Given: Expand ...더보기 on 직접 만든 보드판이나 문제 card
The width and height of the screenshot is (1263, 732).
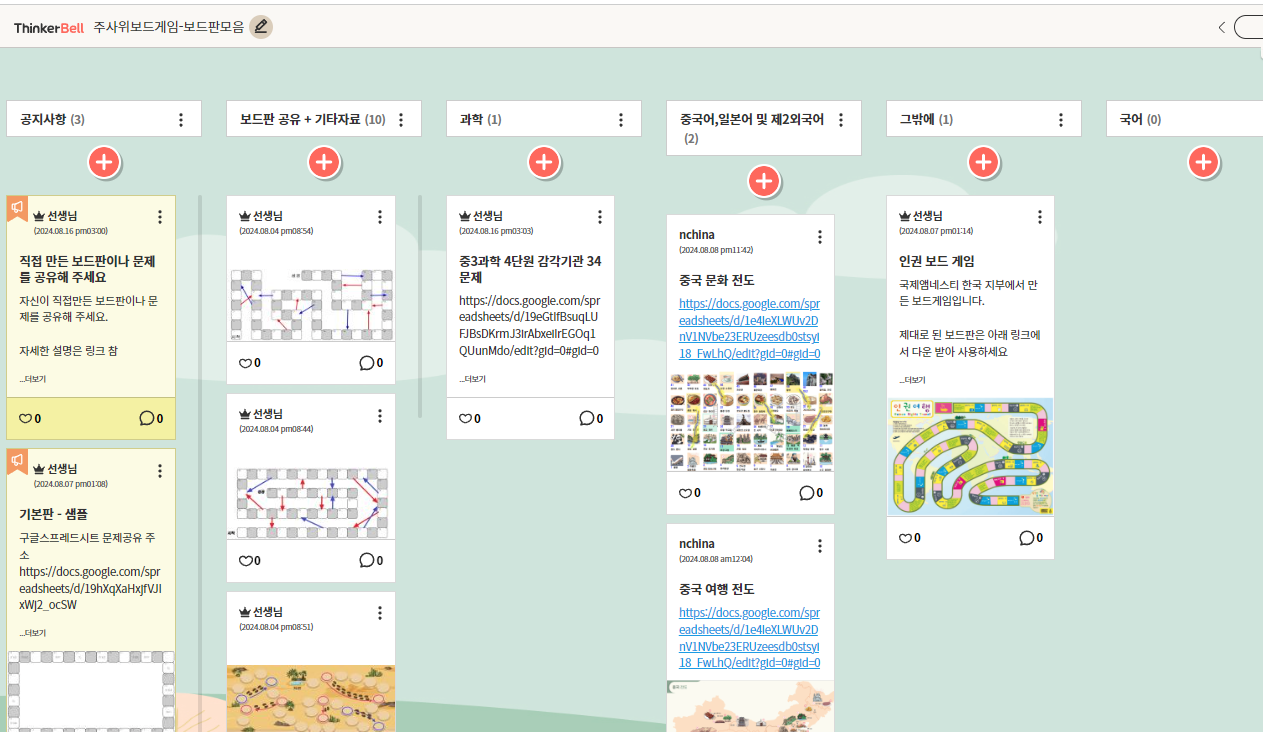Looking at the screenshot, I should pos(32,379).
